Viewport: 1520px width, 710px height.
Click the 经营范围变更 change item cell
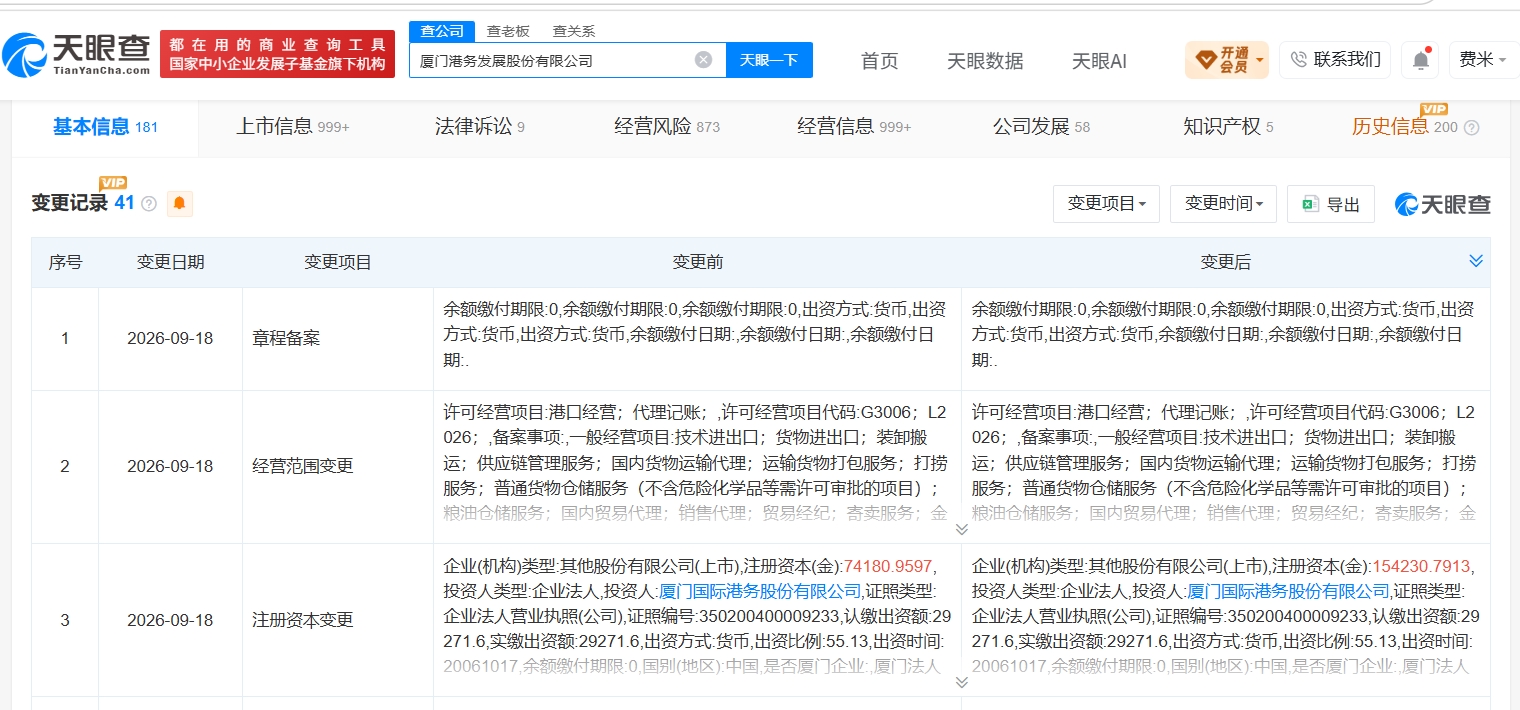coord(338,466)
